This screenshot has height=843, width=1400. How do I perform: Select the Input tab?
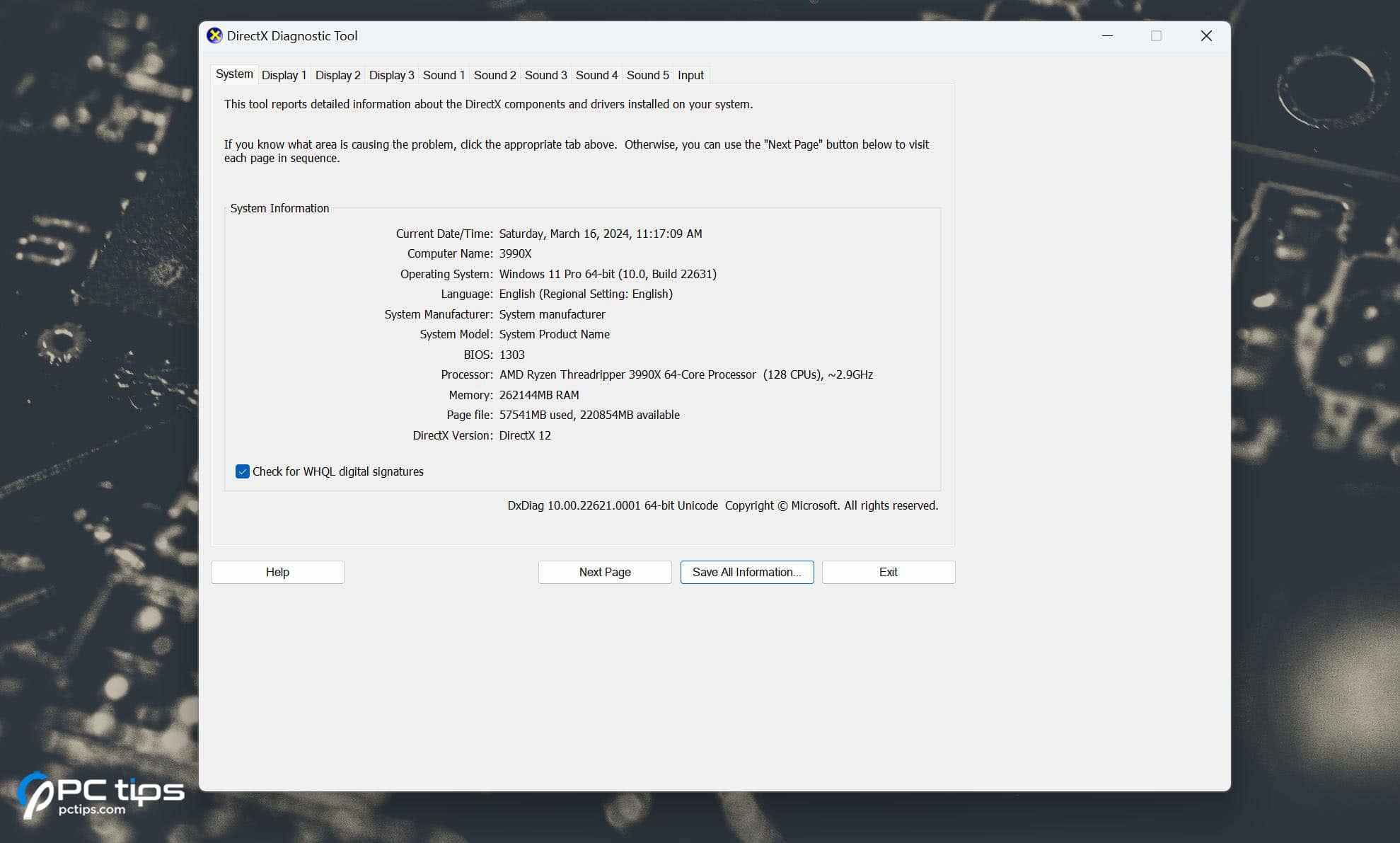pyautogui.click(x=690, y=74)
